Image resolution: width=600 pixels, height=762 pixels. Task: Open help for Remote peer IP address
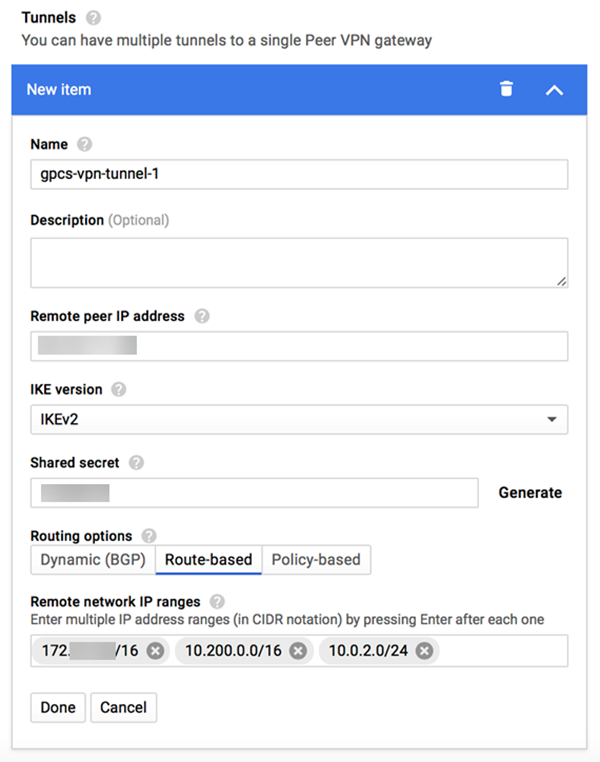tap(202, 316)
